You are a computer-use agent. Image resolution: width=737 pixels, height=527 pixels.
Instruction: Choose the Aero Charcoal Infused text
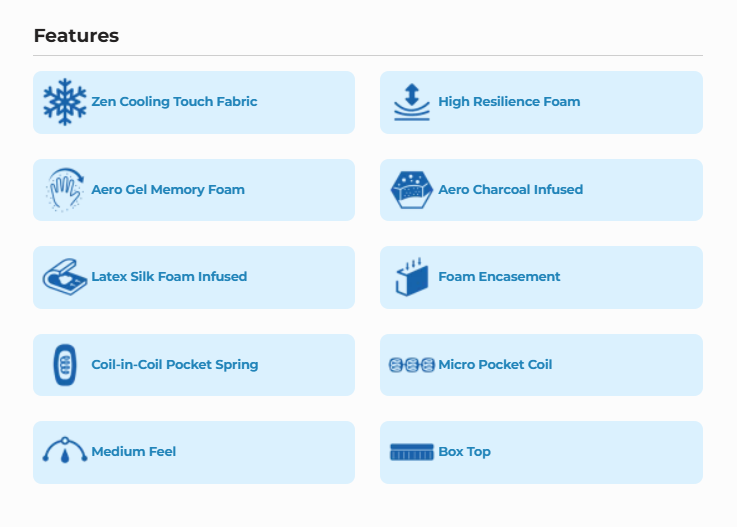click(x=510, y=190)
